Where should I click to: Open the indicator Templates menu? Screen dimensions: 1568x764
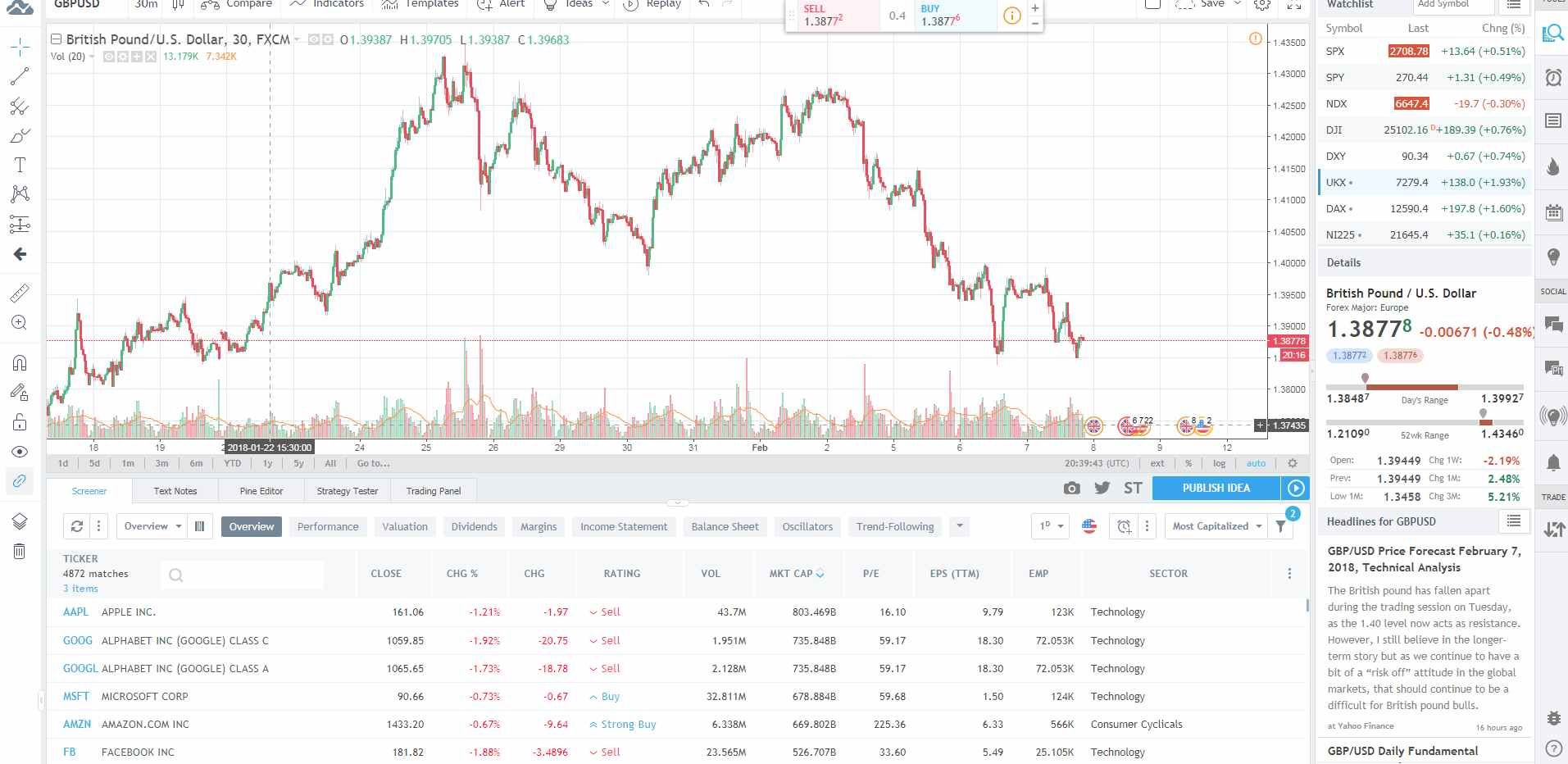(x=420, y=4)
